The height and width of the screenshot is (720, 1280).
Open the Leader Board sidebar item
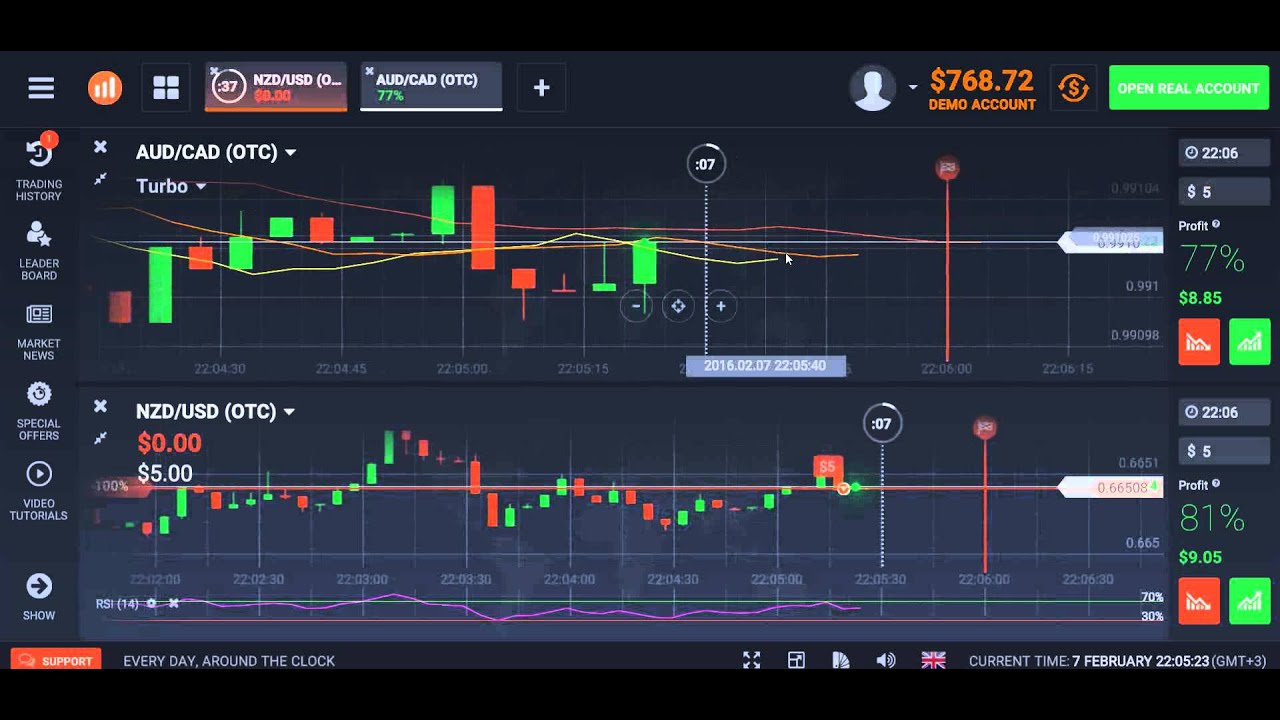(x=39, y=250)
